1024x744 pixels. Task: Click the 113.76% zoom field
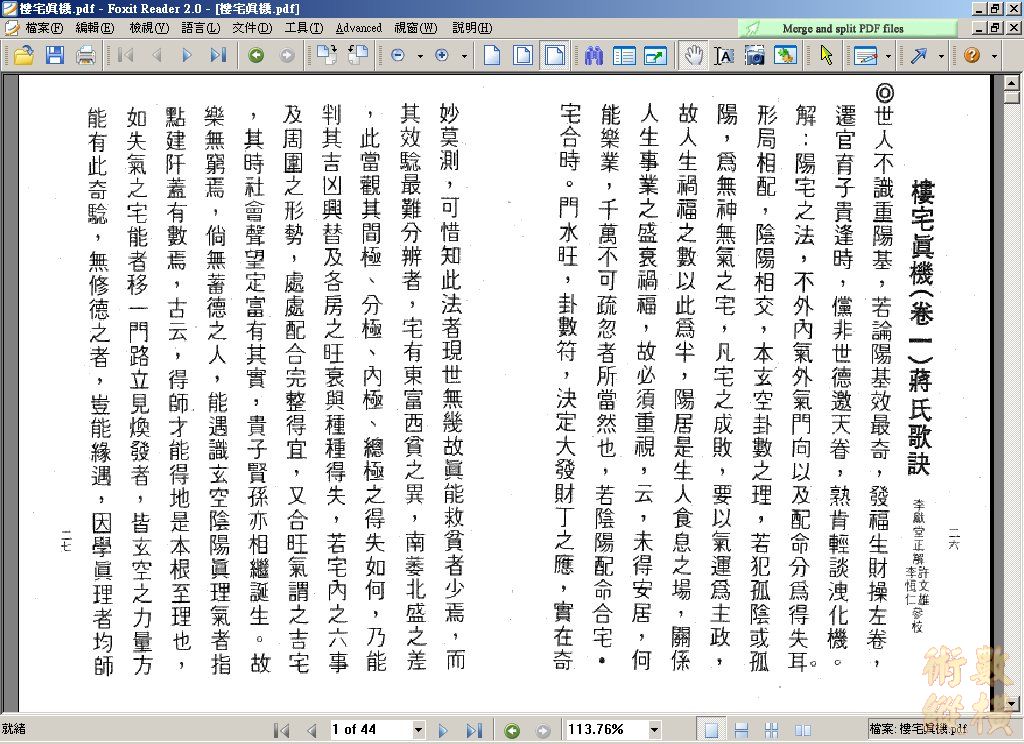(606, 730)
